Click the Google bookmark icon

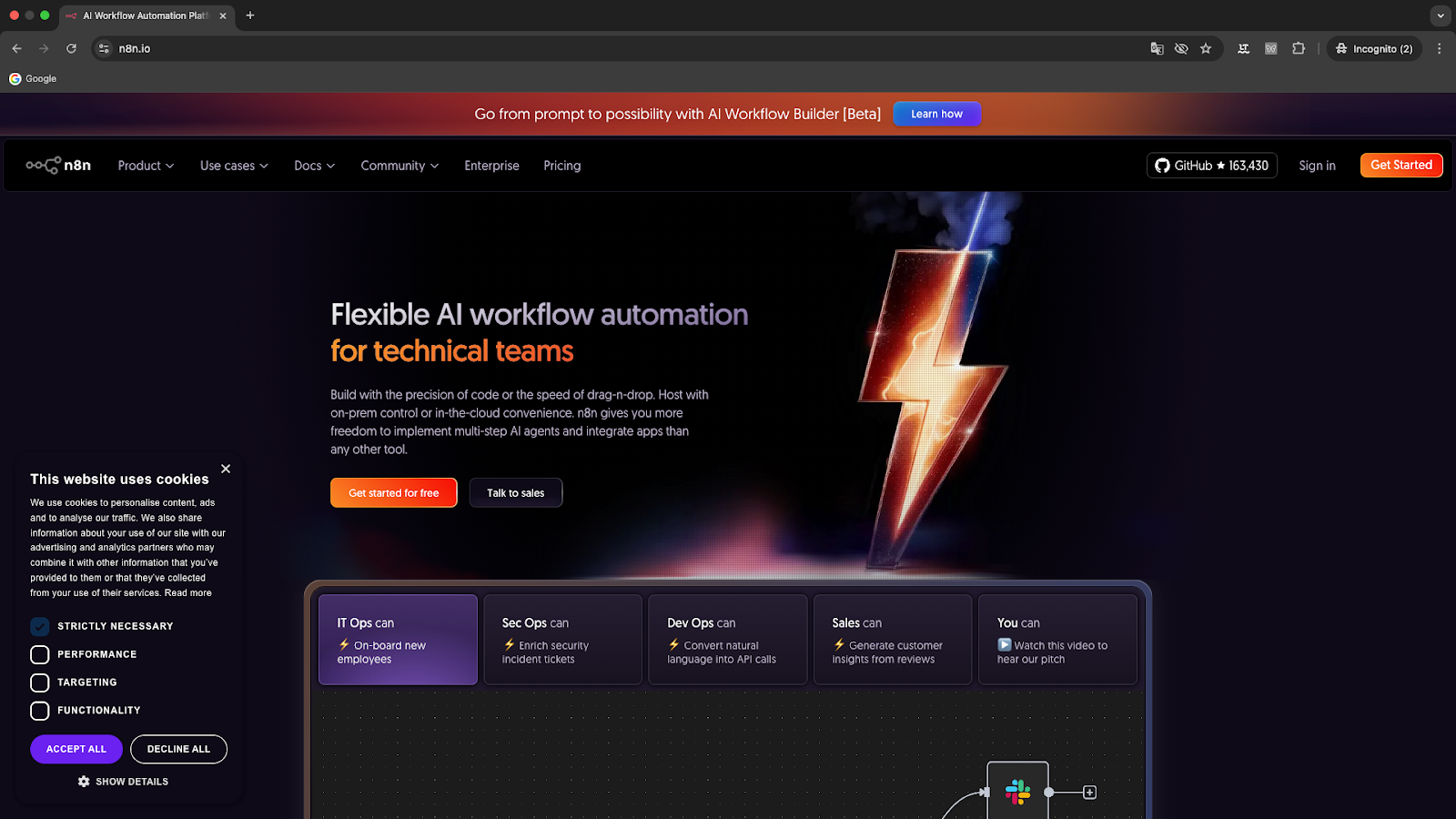15,78
